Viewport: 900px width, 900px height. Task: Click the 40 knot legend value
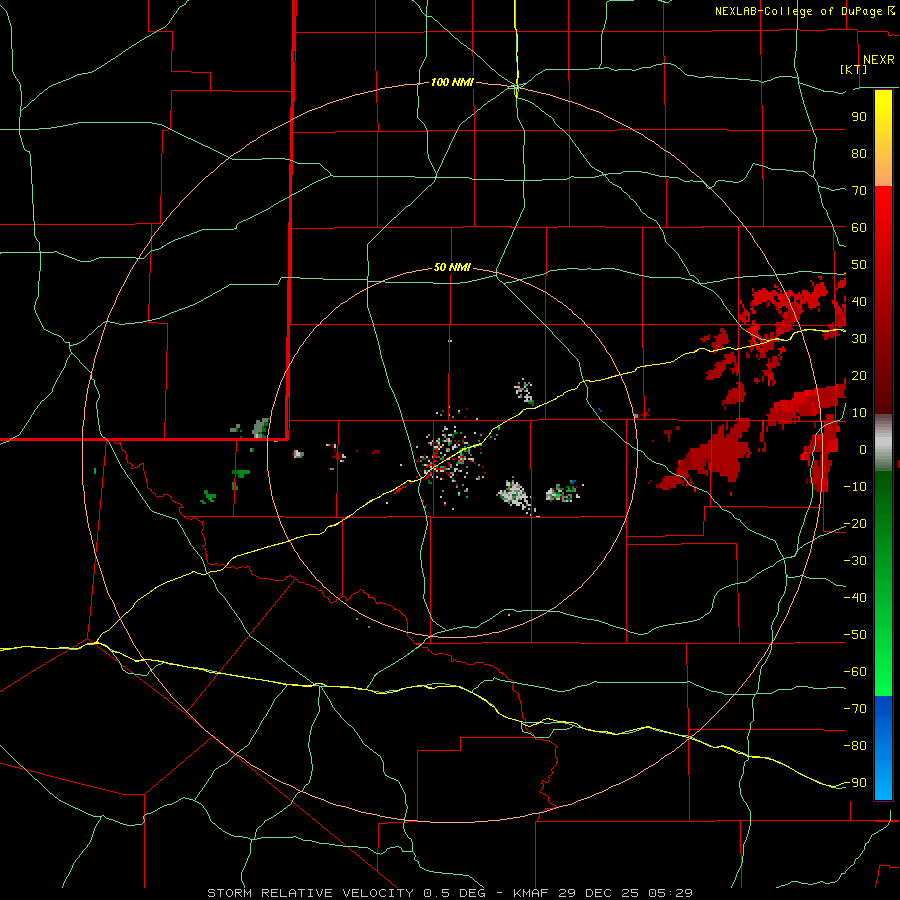pos(859,301)
